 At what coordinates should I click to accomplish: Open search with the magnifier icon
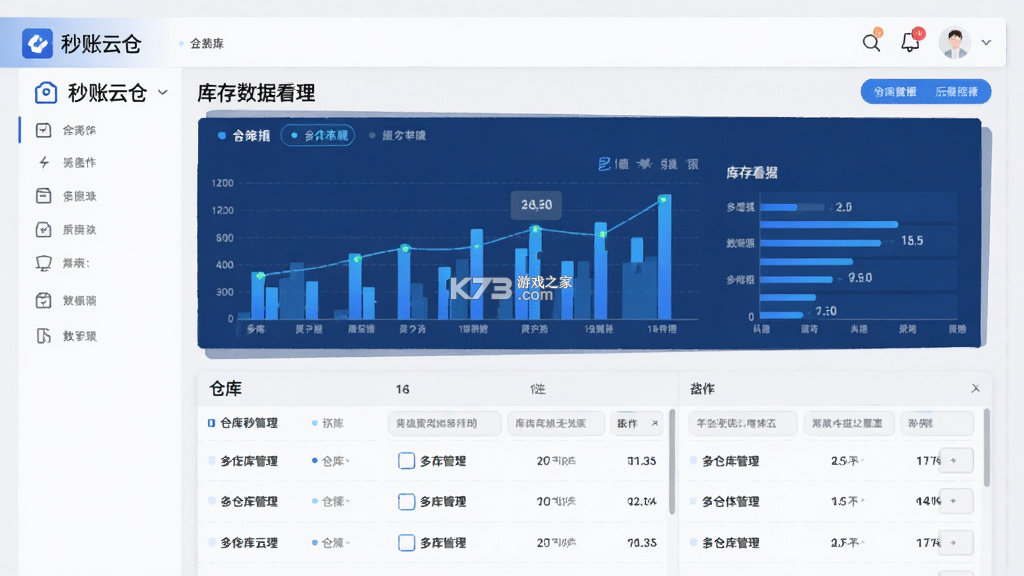(x=871, y=42)
